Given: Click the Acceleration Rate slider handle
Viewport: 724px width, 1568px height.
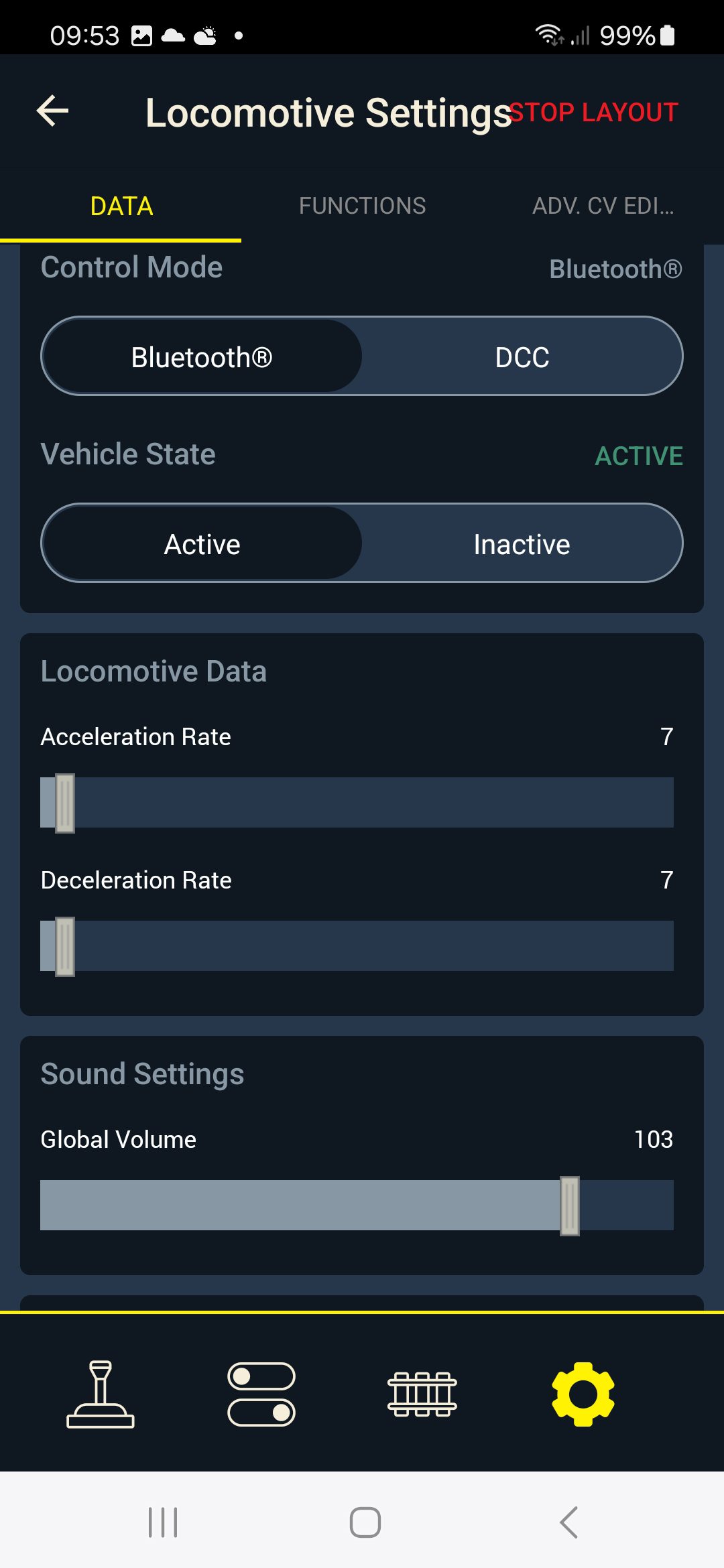Looking at the screenshot, I should (x=65, y=803).
